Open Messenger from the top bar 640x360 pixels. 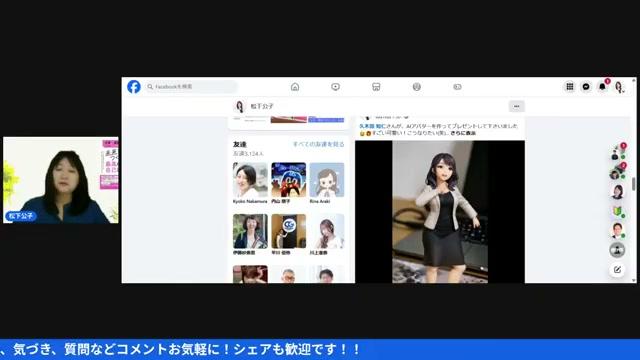coord(586,87)
